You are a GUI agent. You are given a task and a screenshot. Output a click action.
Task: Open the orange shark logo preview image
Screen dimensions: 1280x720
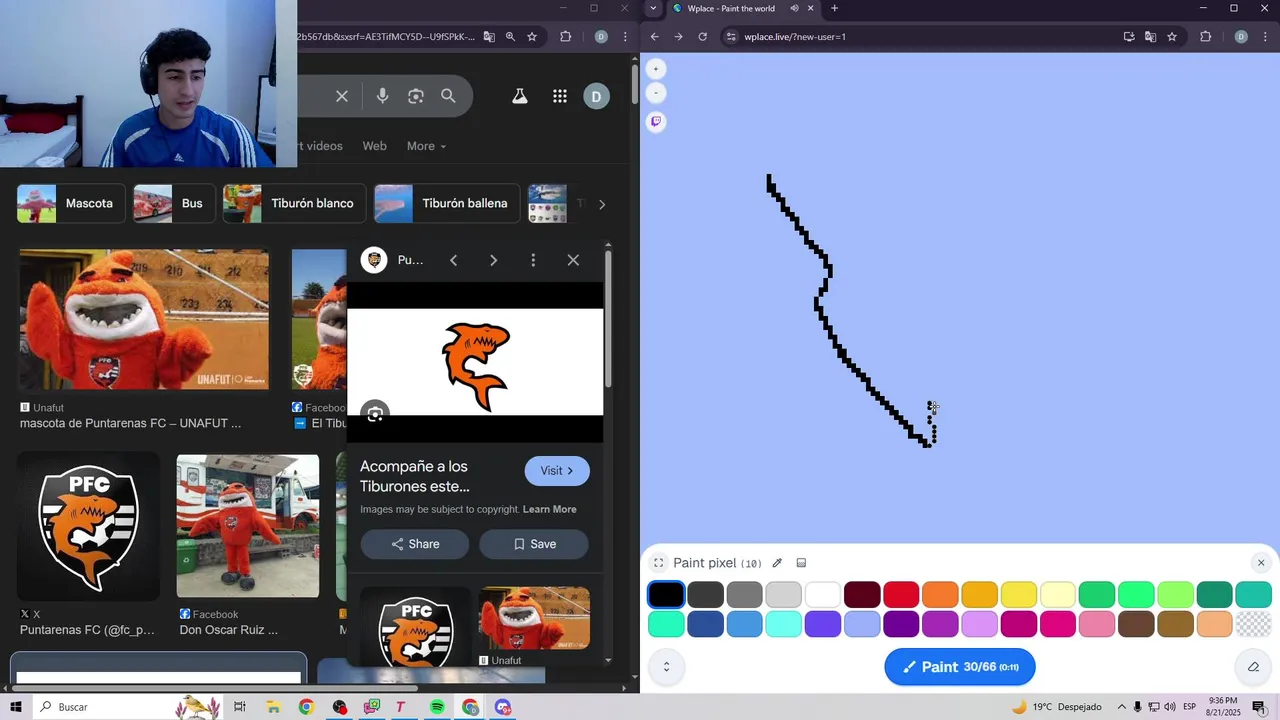(475, 362)
